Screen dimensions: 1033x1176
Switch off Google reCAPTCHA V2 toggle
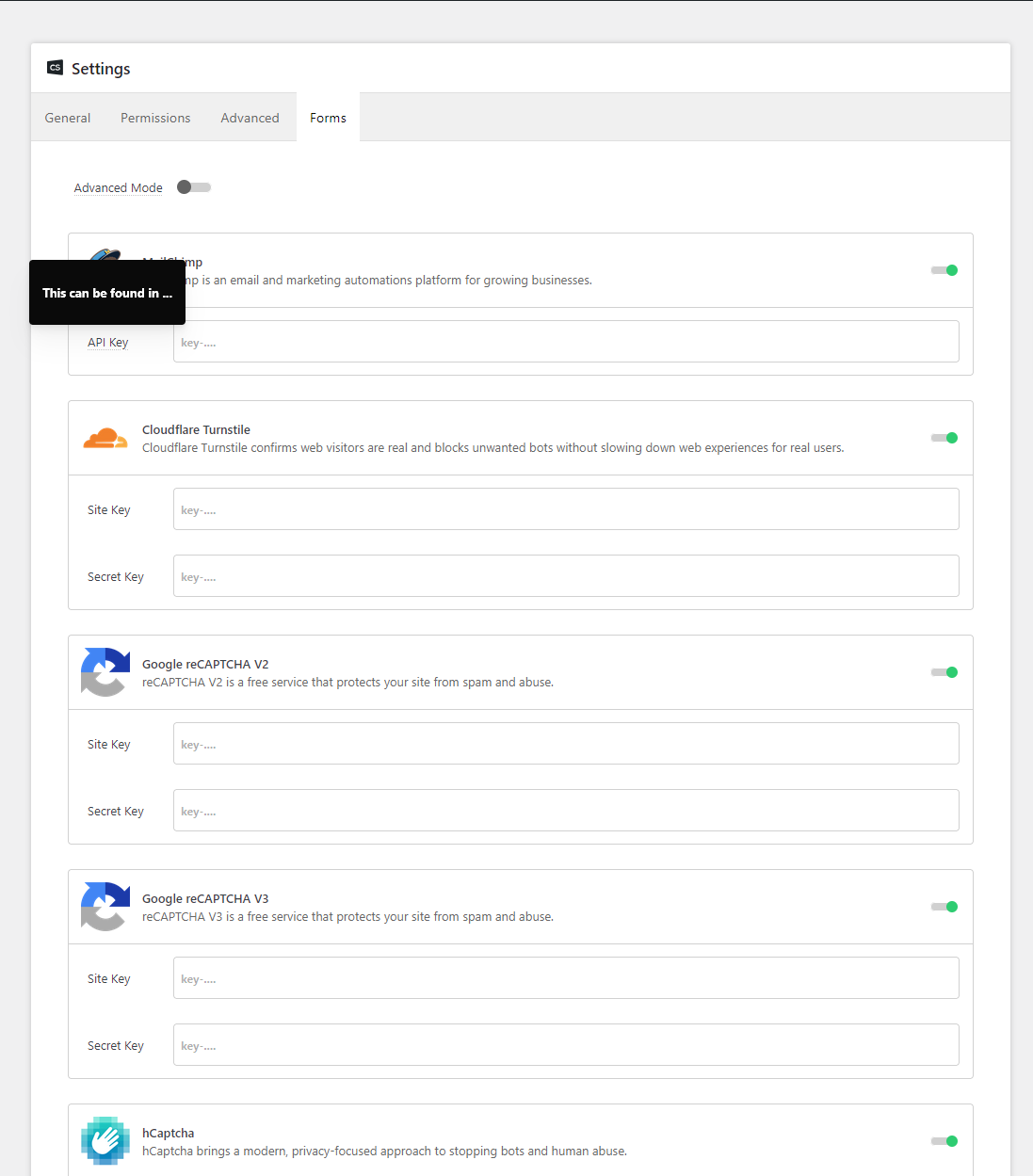point(944,672)
